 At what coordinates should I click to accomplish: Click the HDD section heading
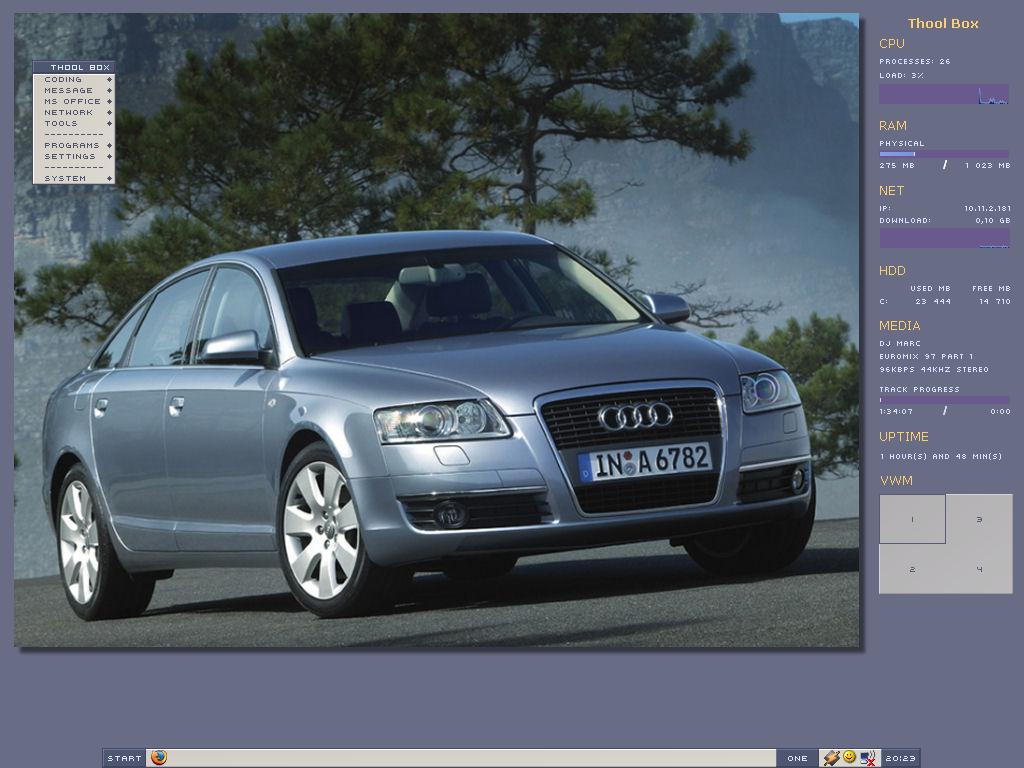pos(892,270)
